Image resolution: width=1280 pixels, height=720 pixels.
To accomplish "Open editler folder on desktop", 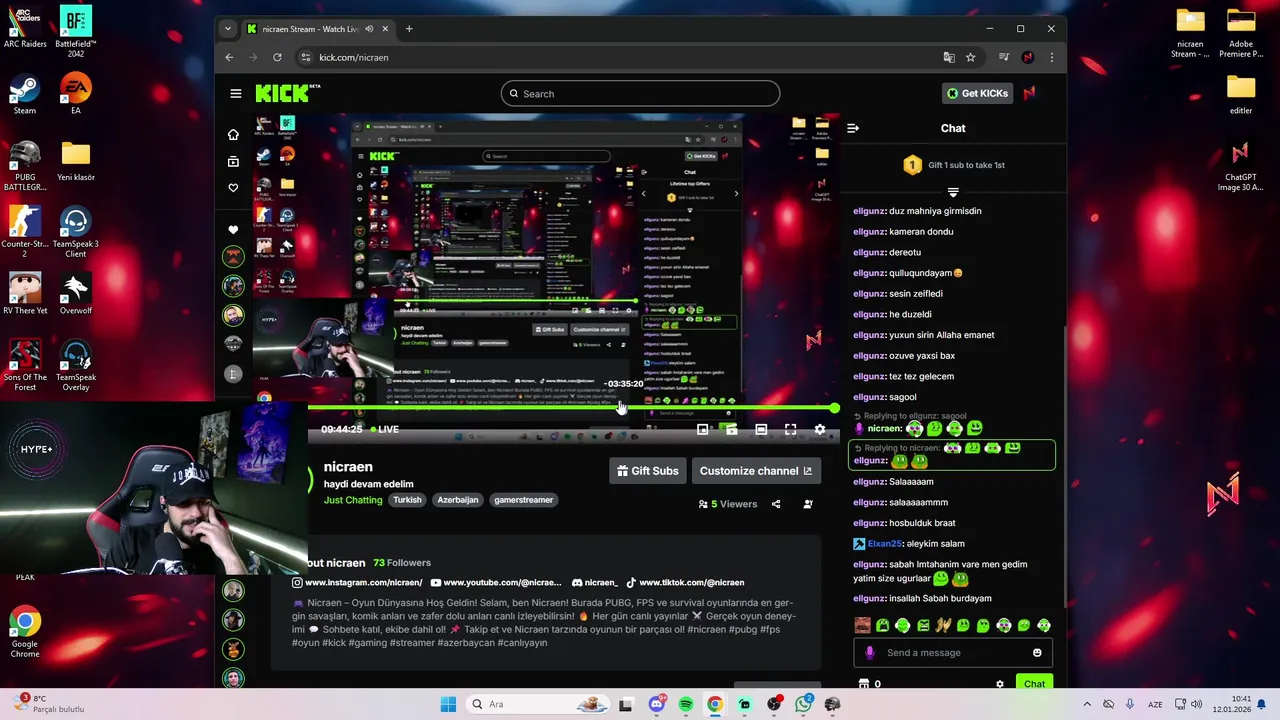I will [x=1241, y=95].
